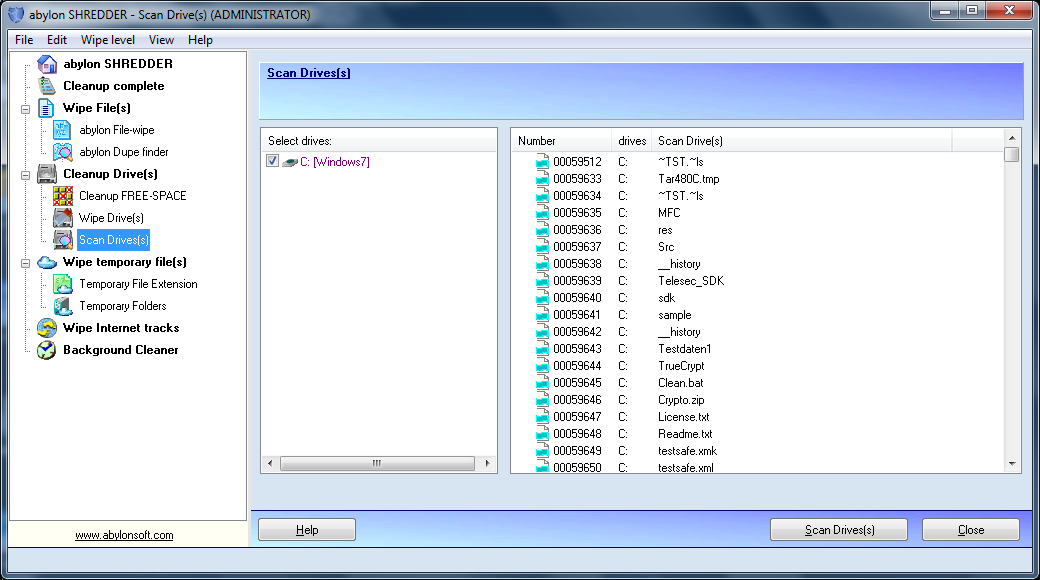This screenshot has height=580, width=1040.
Task: Click the file icon for 00059648
Action: (543, 433)
